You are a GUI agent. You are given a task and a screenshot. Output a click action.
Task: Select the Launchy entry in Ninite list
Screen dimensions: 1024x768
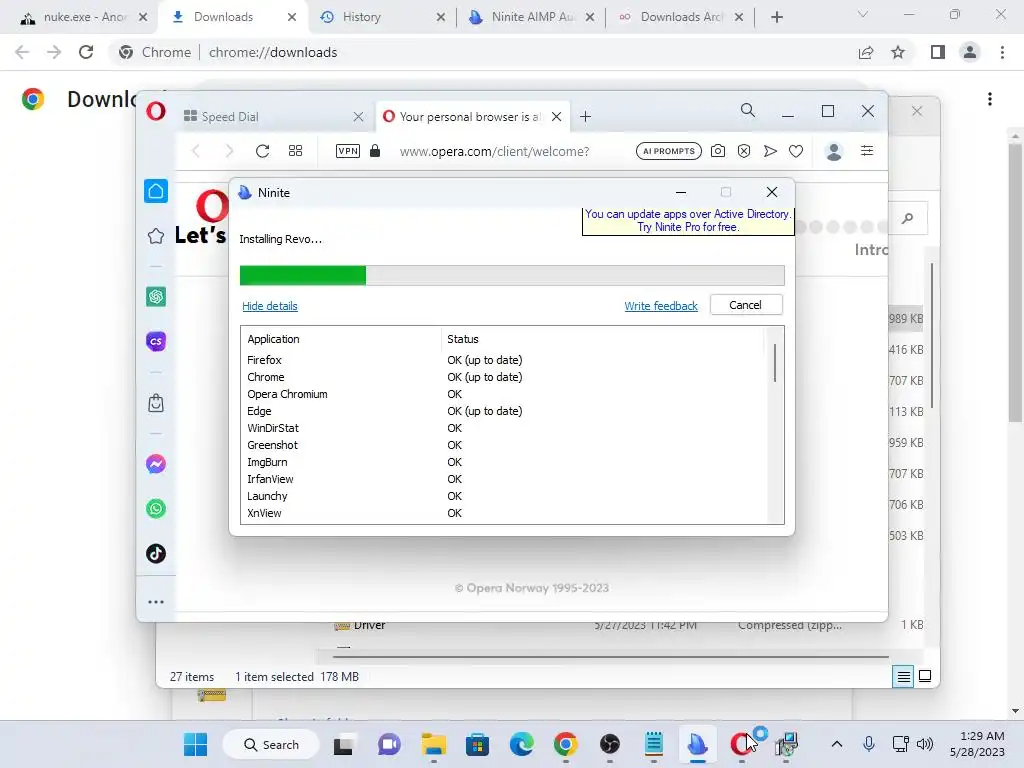click(502, 496)
